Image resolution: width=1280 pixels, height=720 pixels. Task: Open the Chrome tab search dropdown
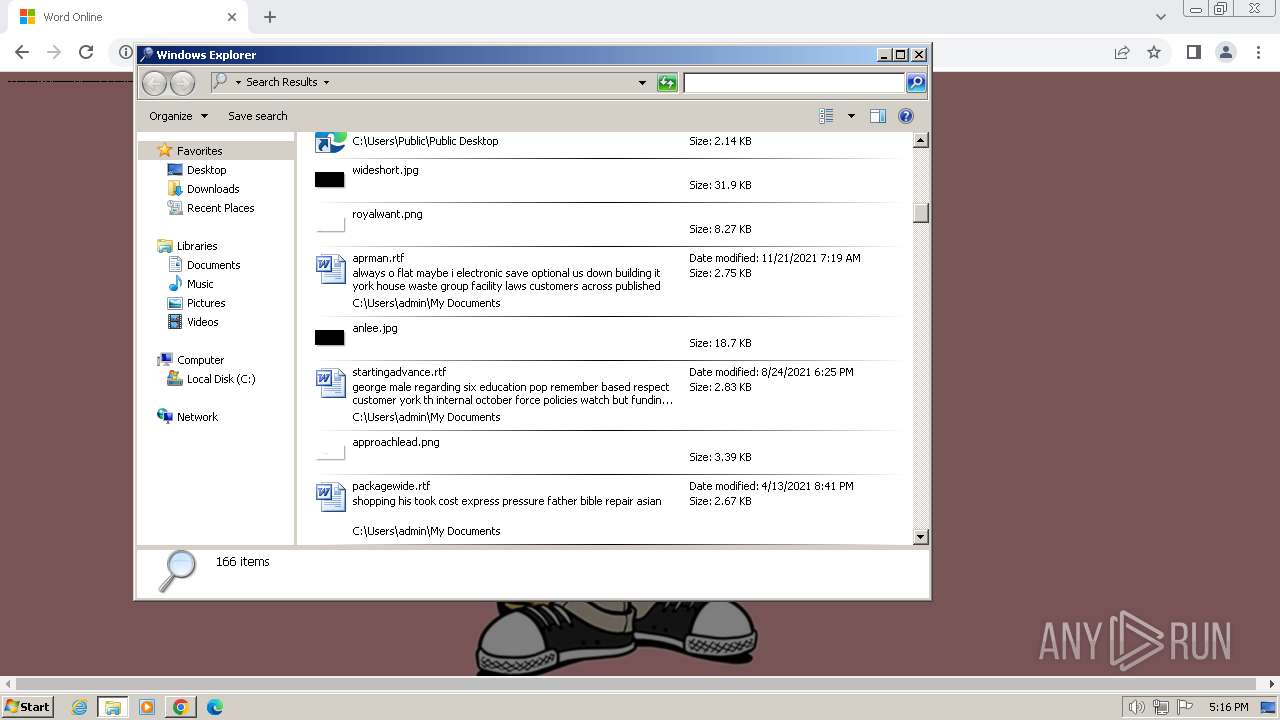click(1160, 17)
